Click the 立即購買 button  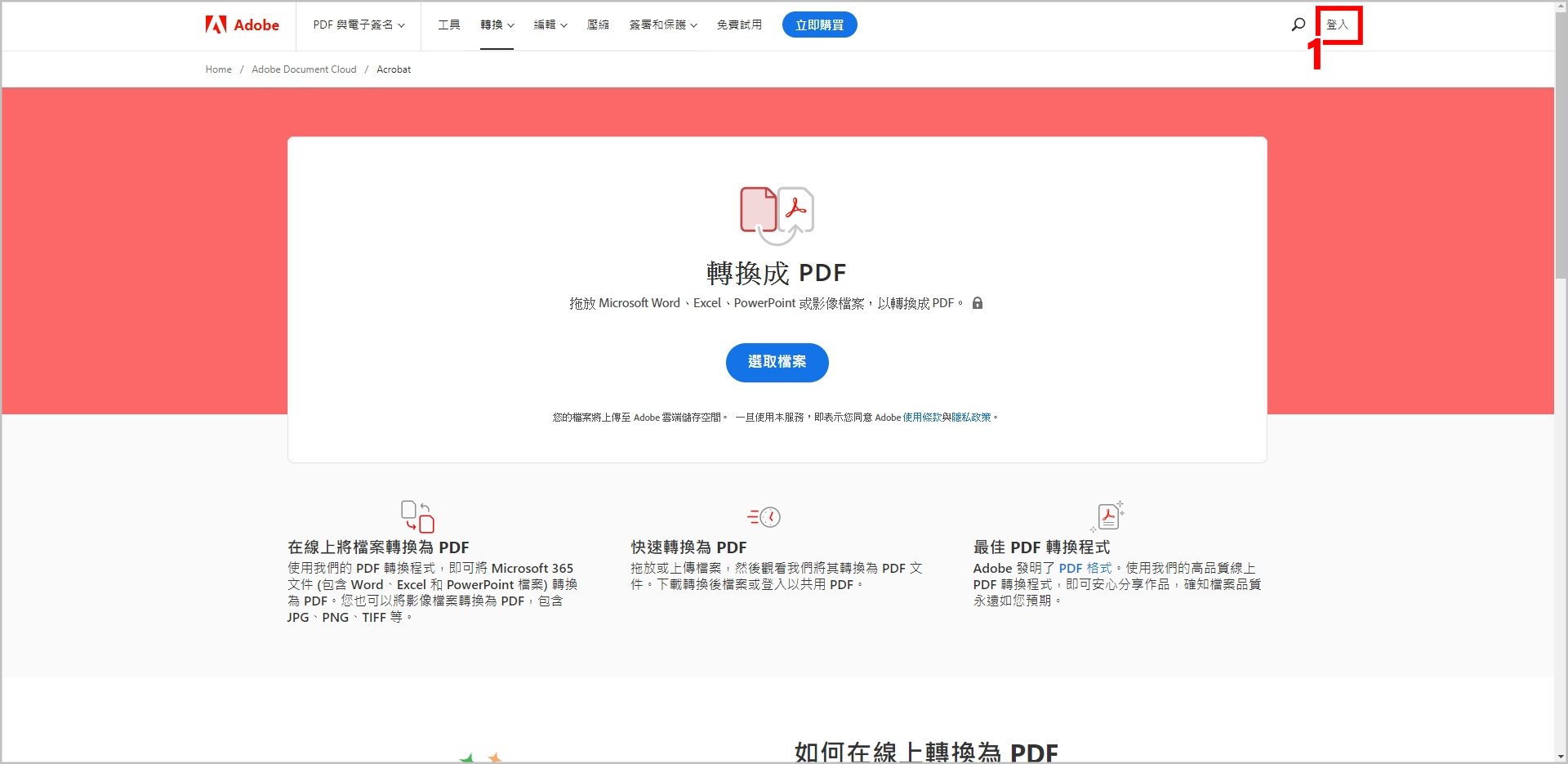(x=820, y=25)
